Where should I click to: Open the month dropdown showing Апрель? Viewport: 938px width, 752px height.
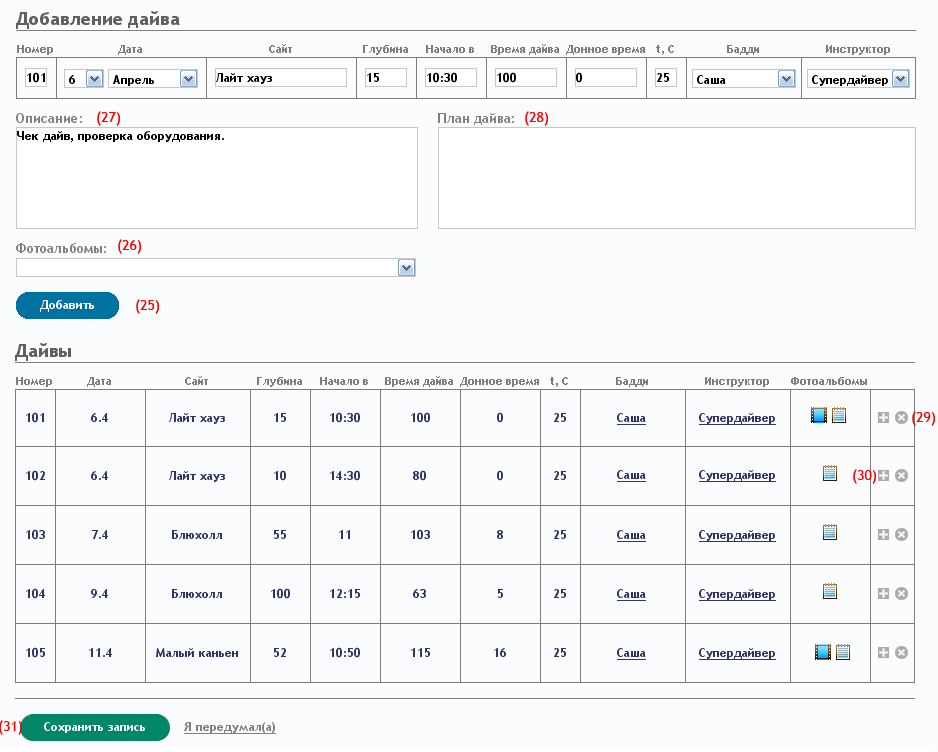point(153,78)
